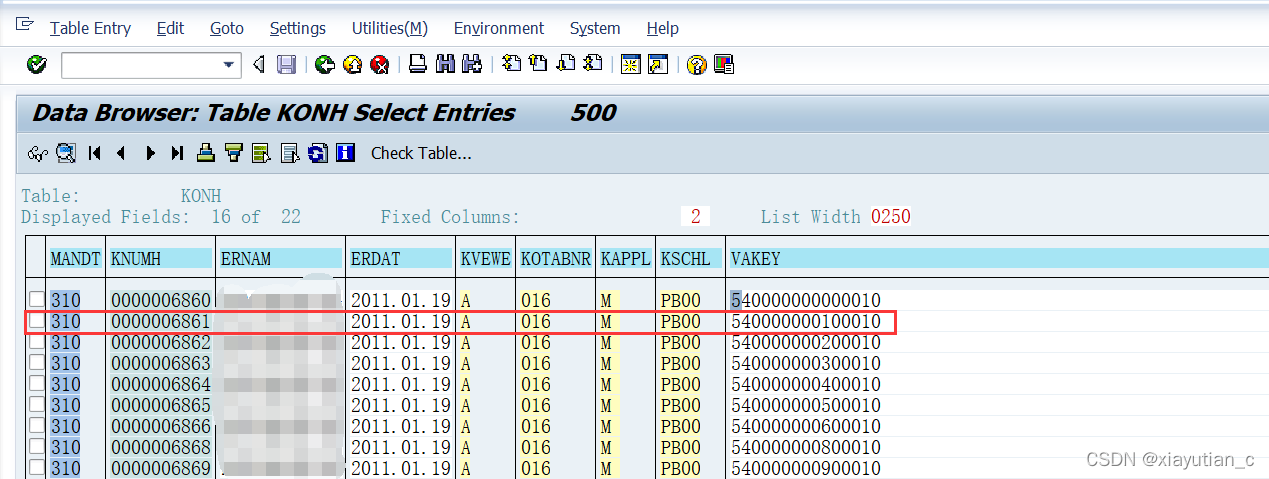Open the command field dropdown arrow
Image resolution: width=1269 pixels, height=479 pixels.
pyautogui.click(x=230, y=65)
